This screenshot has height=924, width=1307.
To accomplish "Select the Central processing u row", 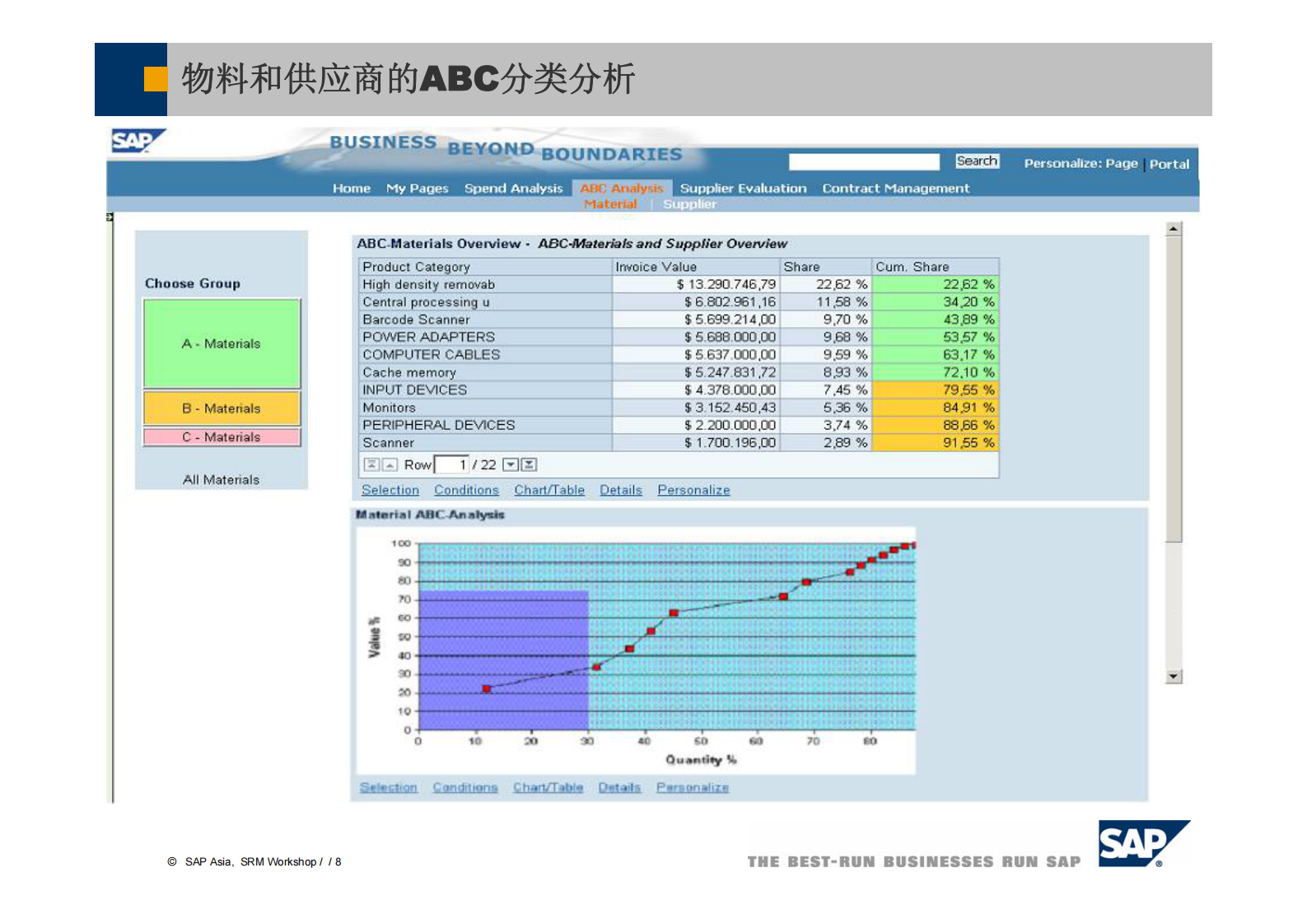I will (x=679, y=302).
